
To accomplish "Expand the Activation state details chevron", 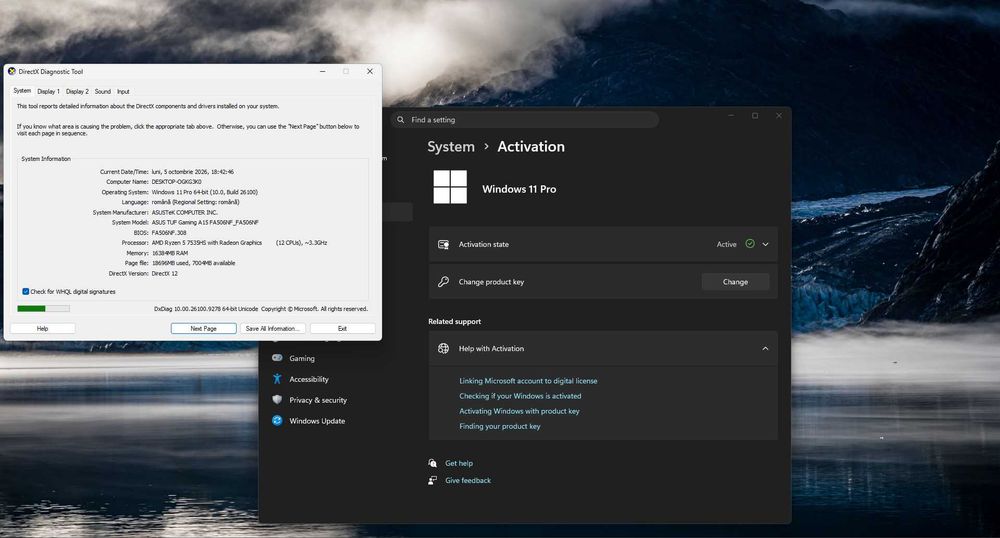I will coord(765,244).
